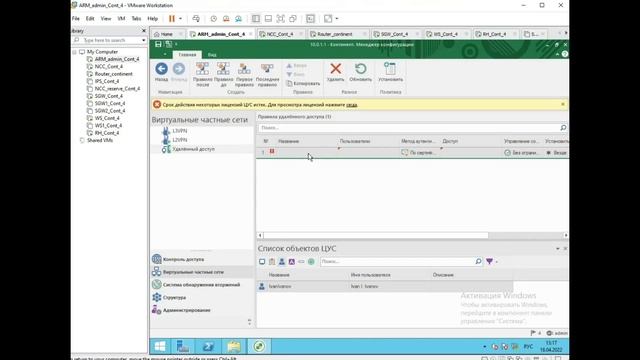Click the clipboard icon in object list toolbar
Screen dimensions: 640x360
272,262
